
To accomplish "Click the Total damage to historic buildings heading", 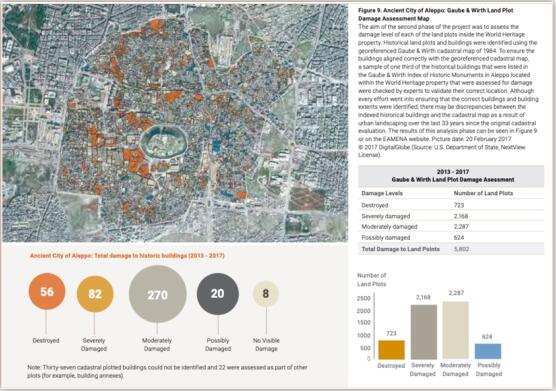I will click(127, 256).
